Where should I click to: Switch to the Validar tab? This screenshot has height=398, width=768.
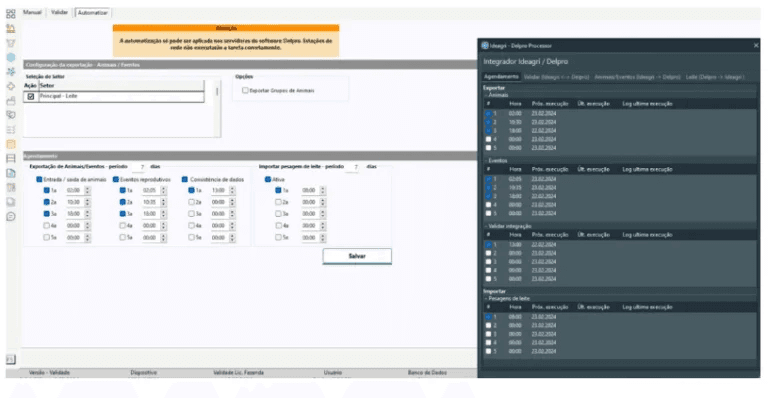pos(59,12)
